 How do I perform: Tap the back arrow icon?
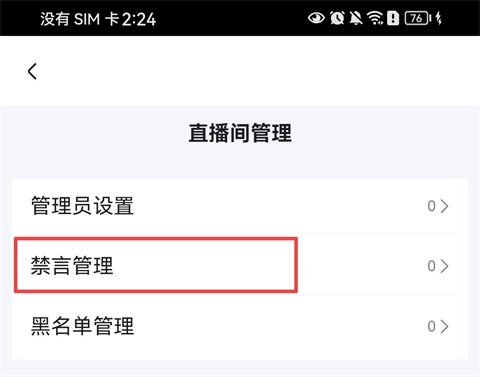pos(32,71)
